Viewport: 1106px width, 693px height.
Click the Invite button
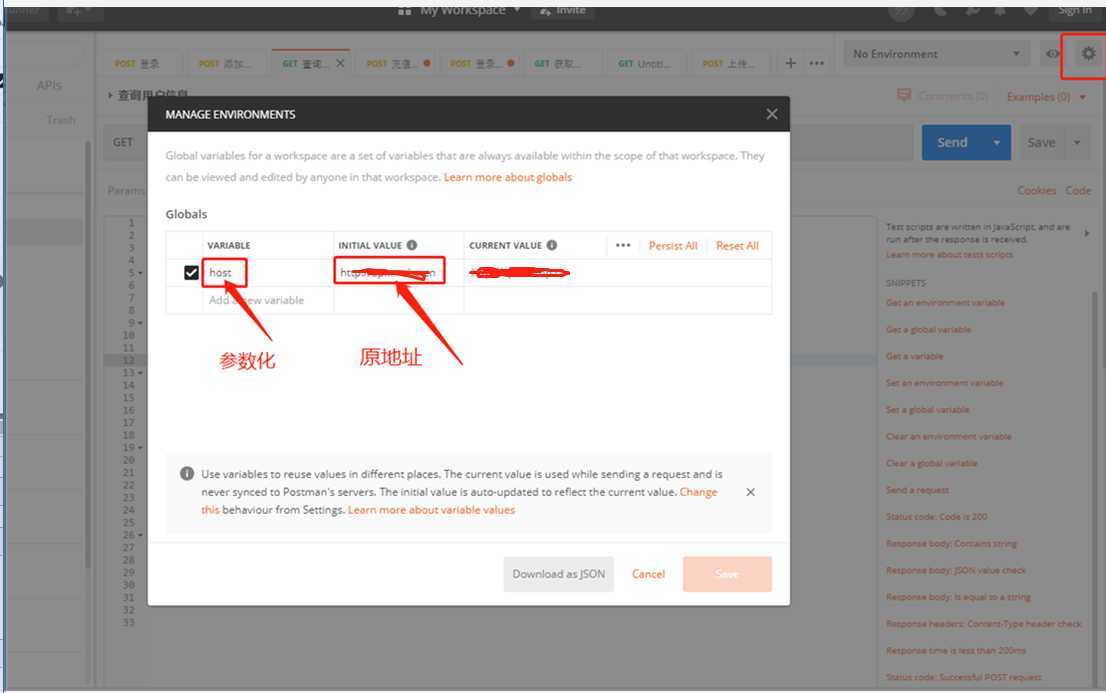[564, 11]
